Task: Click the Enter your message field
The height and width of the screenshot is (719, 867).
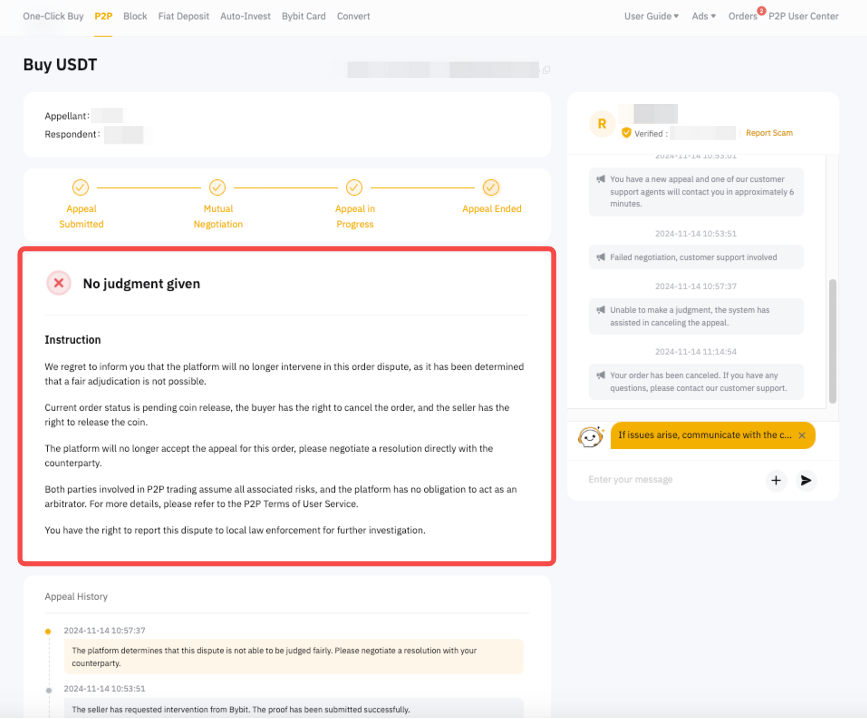Action: pyautogui.click(x=665, y=480)
